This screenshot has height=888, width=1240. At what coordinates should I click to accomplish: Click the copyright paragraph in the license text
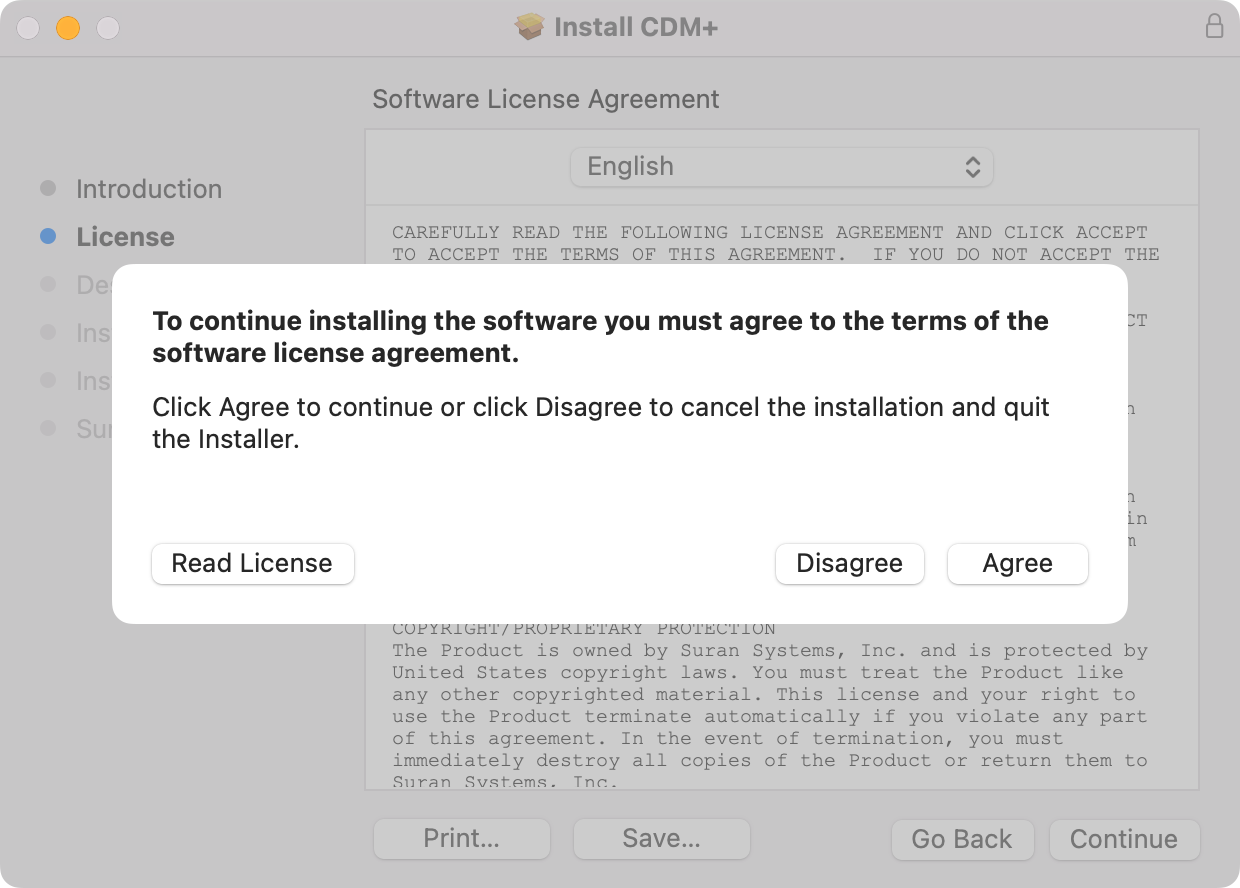point(768,705)
